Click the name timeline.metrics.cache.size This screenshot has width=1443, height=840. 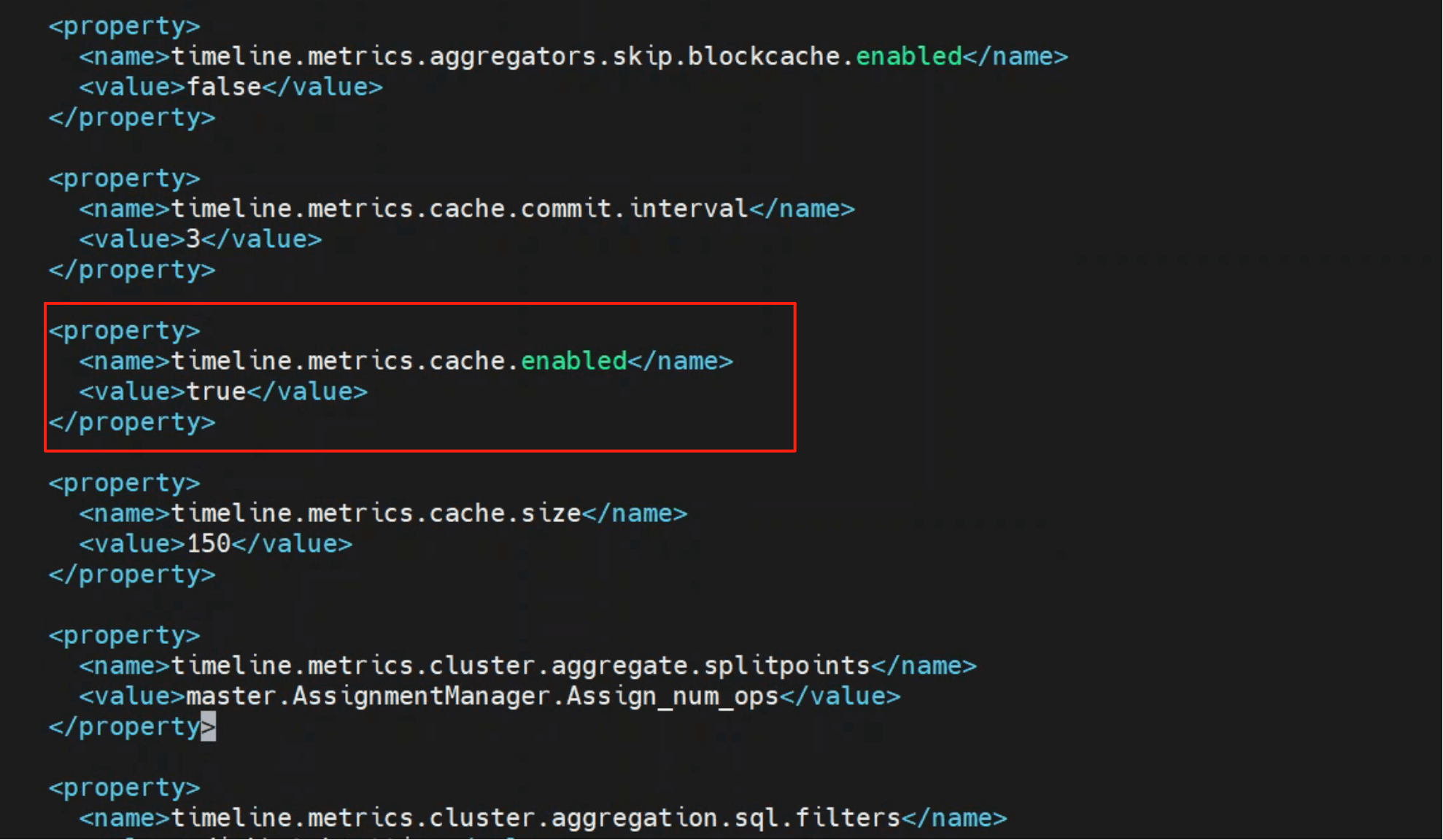coord(376,513)
